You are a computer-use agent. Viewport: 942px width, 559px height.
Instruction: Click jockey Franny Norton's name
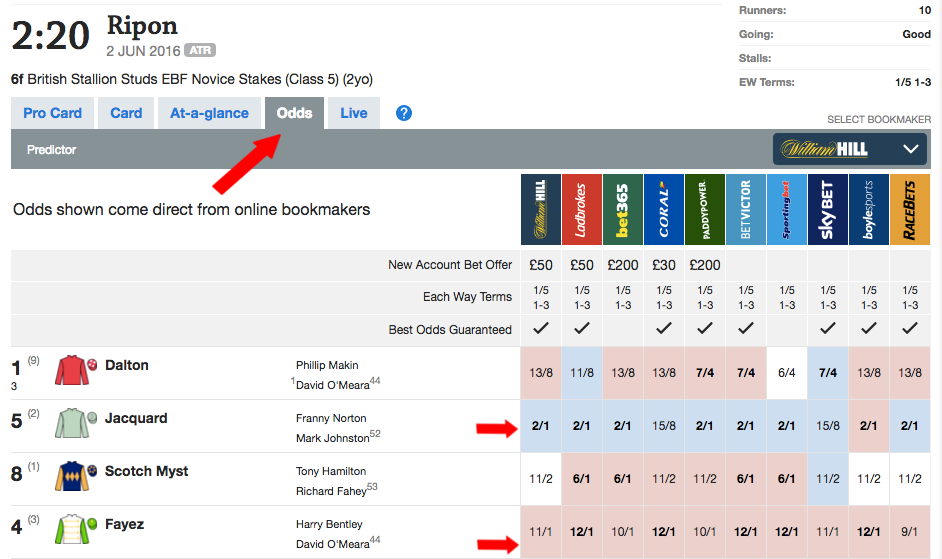coord(331,418)
